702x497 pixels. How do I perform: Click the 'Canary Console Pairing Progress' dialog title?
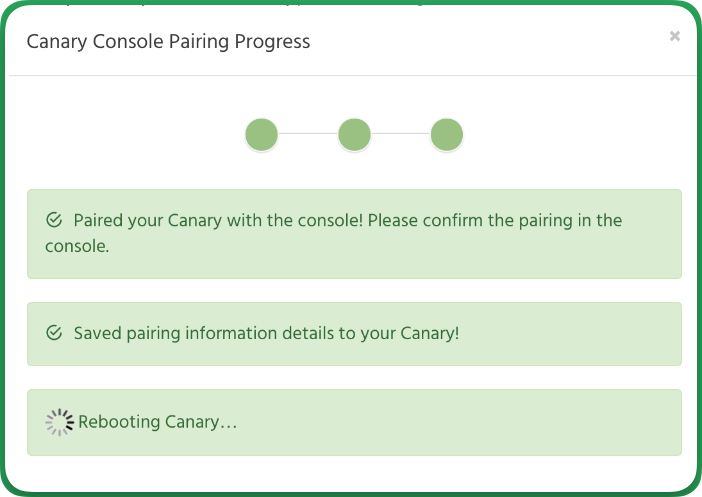click(168, 42)
